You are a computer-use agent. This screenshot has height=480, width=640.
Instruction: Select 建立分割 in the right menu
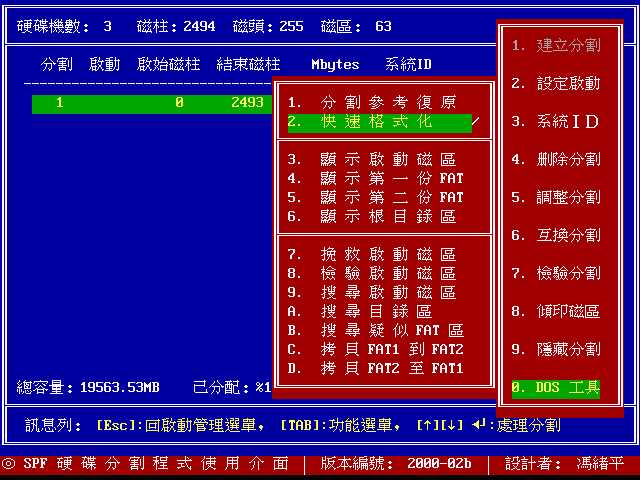coord(556,45)
